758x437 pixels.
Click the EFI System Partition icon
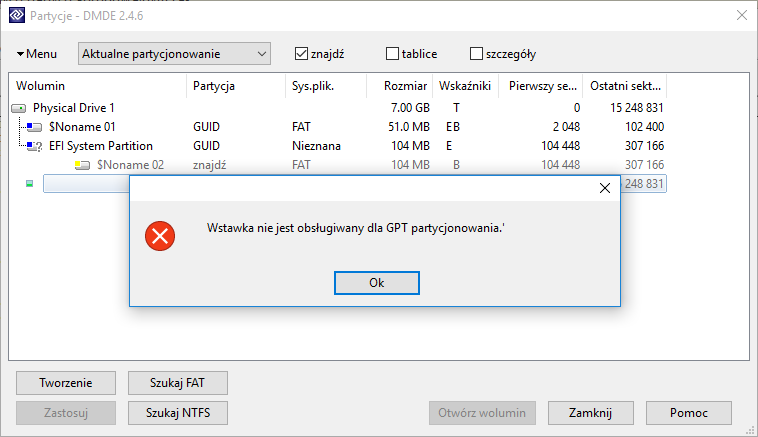tap(34, 146)
